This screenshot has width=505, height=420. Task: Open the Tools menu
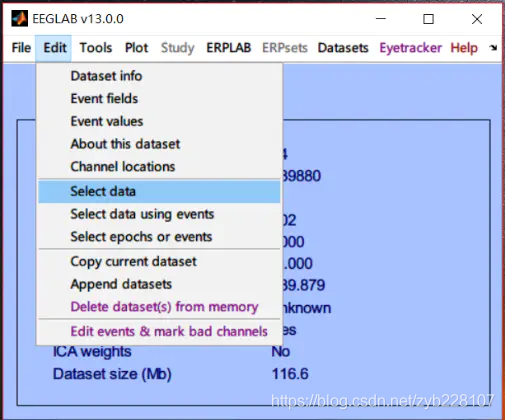pyautogui.click(x=96, y=48)
